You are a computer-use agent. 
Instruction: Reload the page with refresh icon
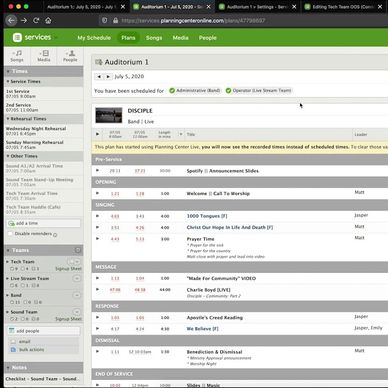click(x=36, y=21)
